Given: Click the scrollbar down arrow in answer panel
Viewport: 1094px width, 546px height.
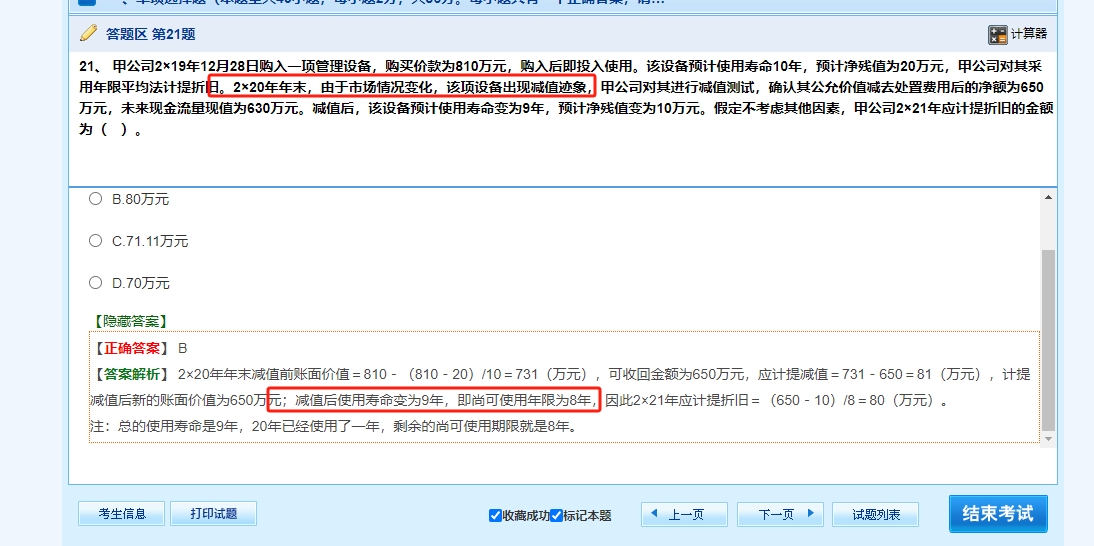Looking at the screenshot, I should pos(1048,438).
